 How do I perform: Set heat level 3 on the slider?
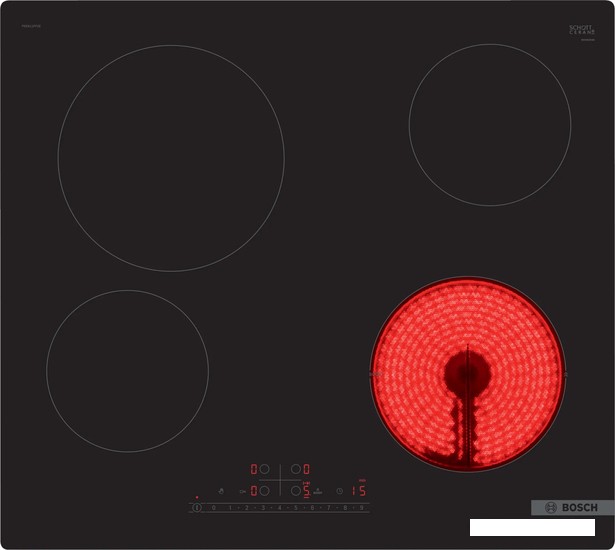pos(263,508)
